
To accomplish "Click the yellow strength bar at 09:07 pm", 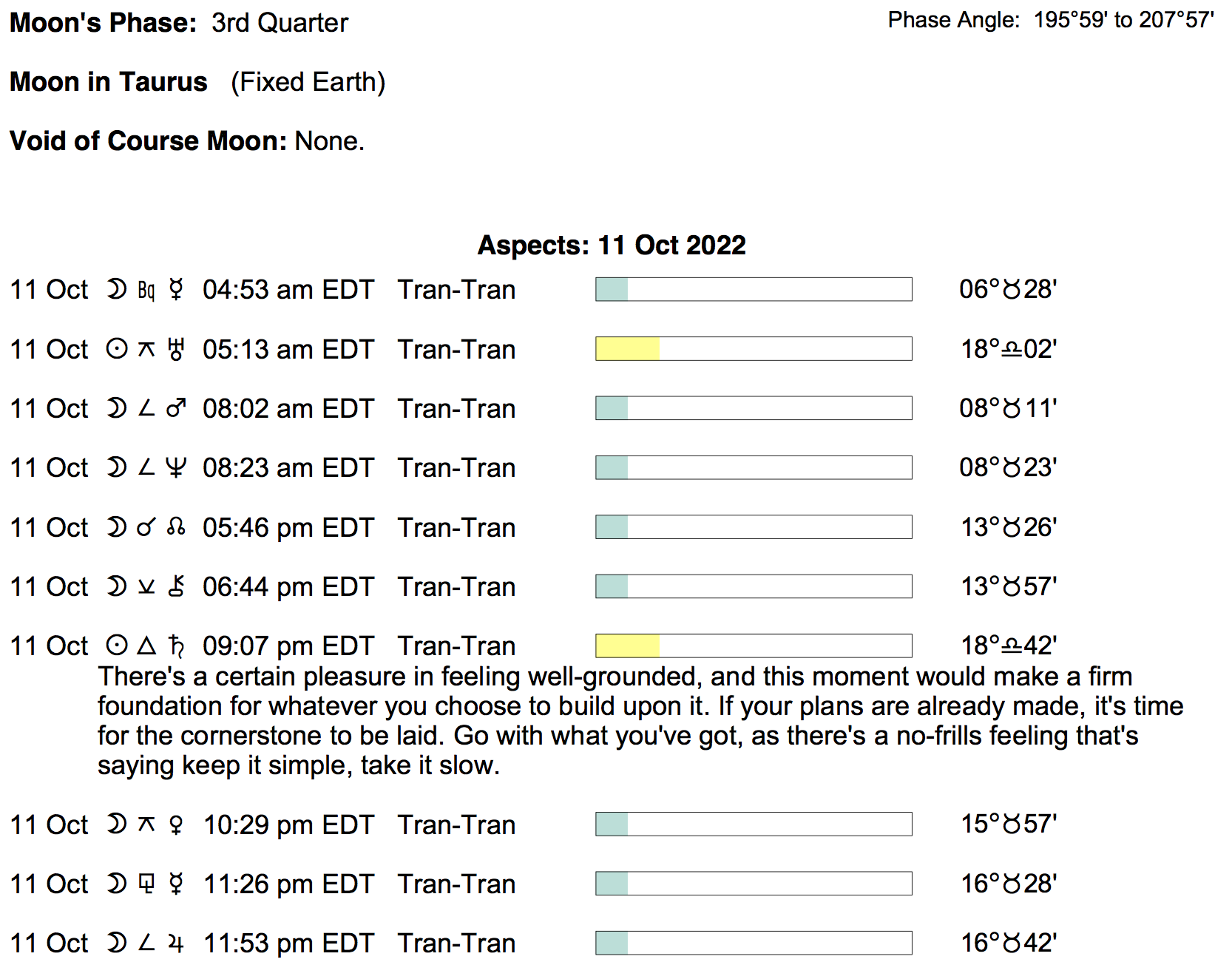I will tap(628, 646).
